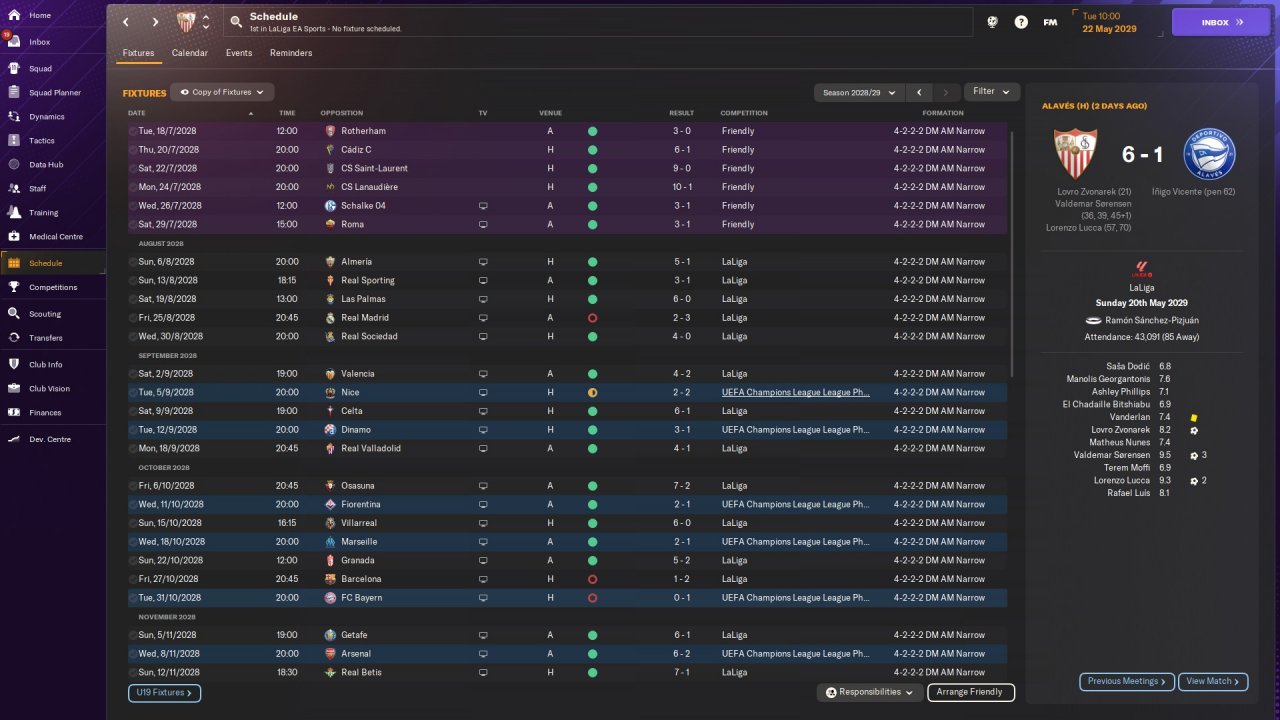Viewport: 1280px width, 720px height.
Task: Click the Sevilla club badge in top bar
Action: coord(186,22)
